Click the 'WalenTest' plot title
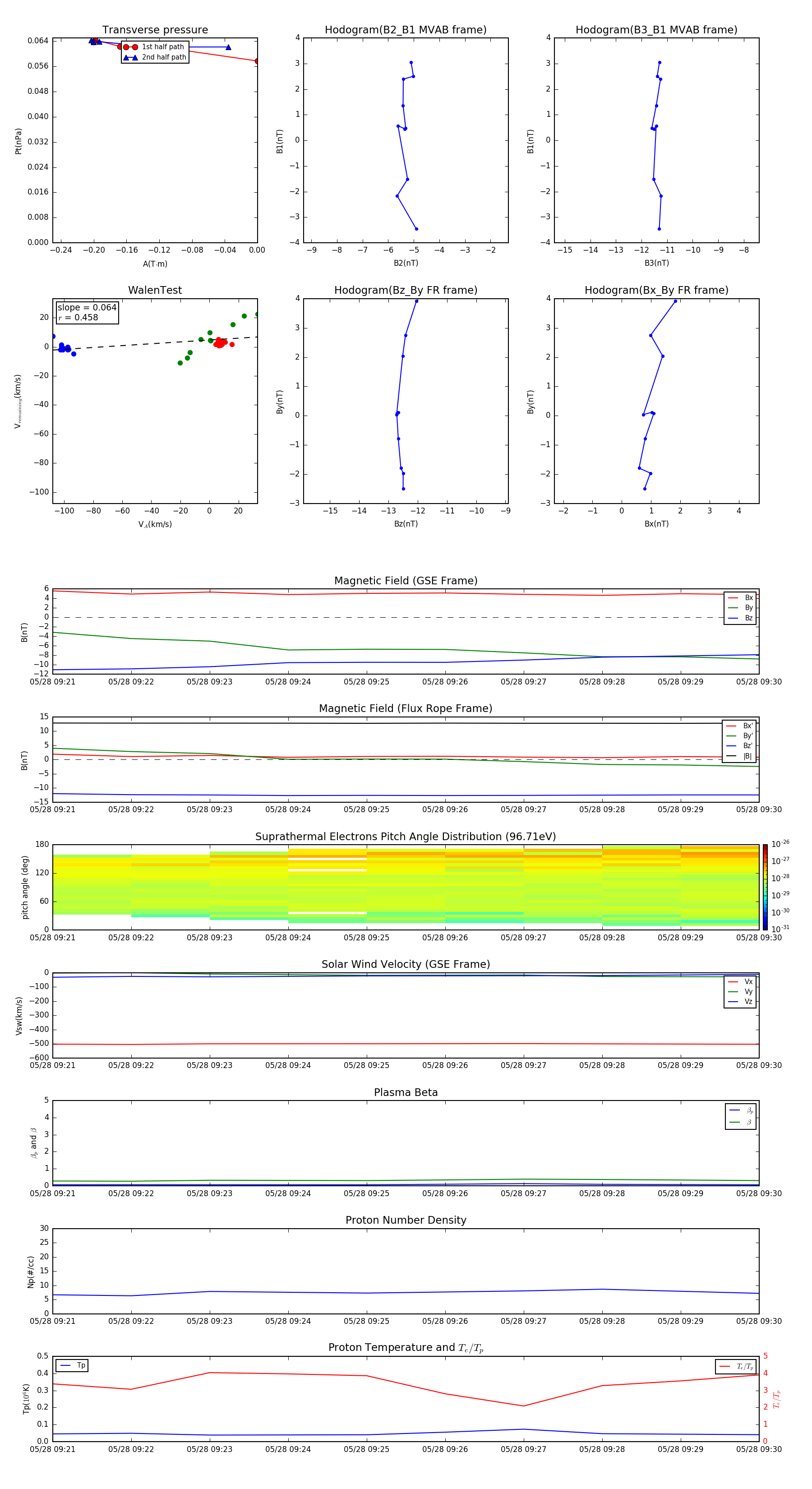The height and width of the screenshot is (1489, 812). coord(155,290)
